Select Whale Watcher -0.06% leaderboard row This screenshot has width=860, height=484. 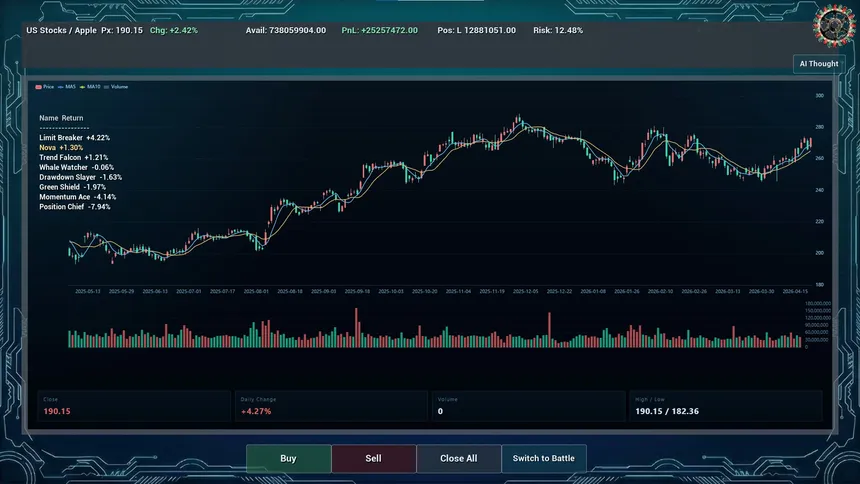point(77,167)
